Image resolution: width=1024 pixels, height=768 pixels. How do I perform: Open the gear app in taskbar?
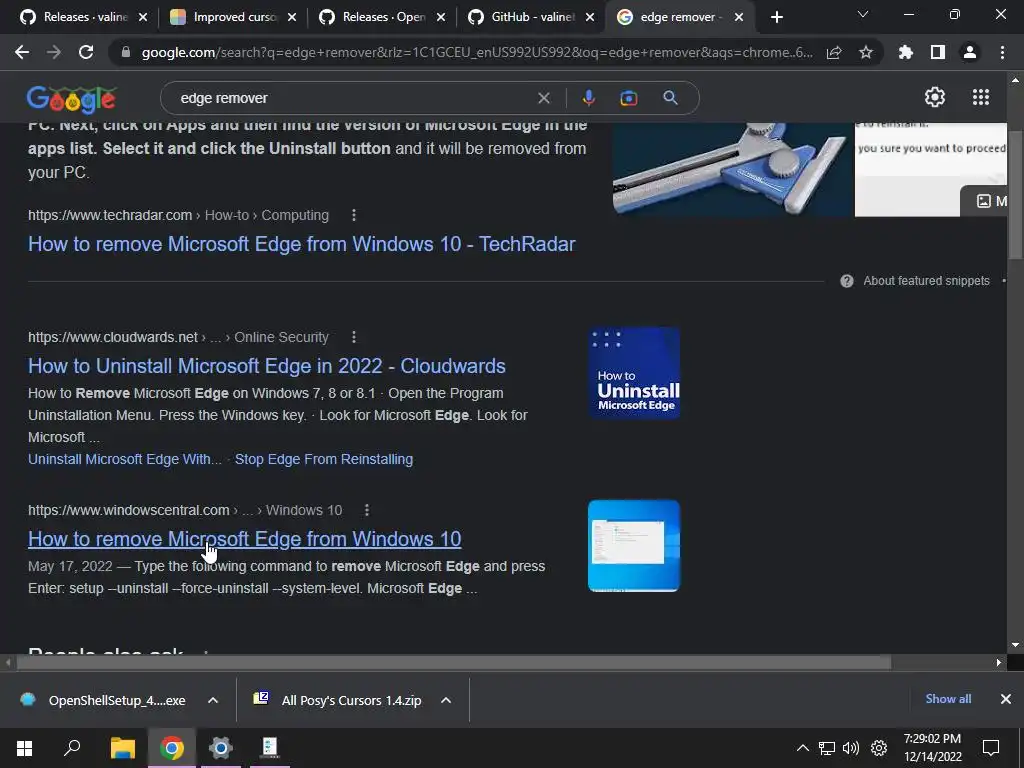pos(221,748)
